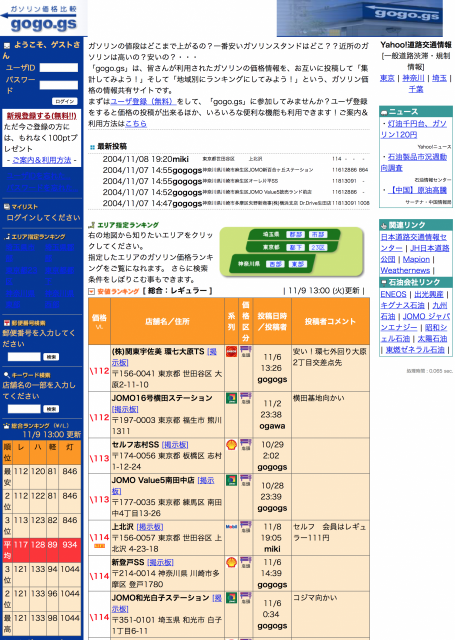Viewport: 455px width, 640px height.
Task: Click the ニュース panel header icon
Action: pyautogui.click(x=384, y=112)
